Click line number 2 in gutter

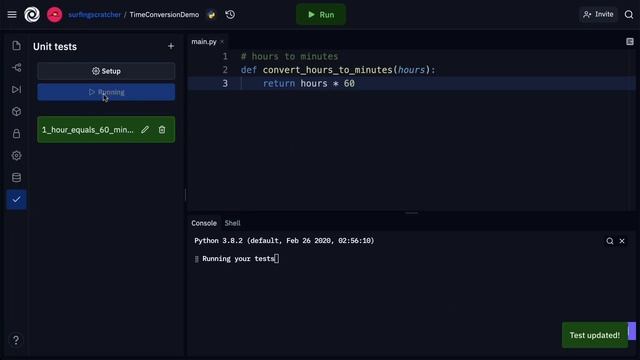(225, 70)
